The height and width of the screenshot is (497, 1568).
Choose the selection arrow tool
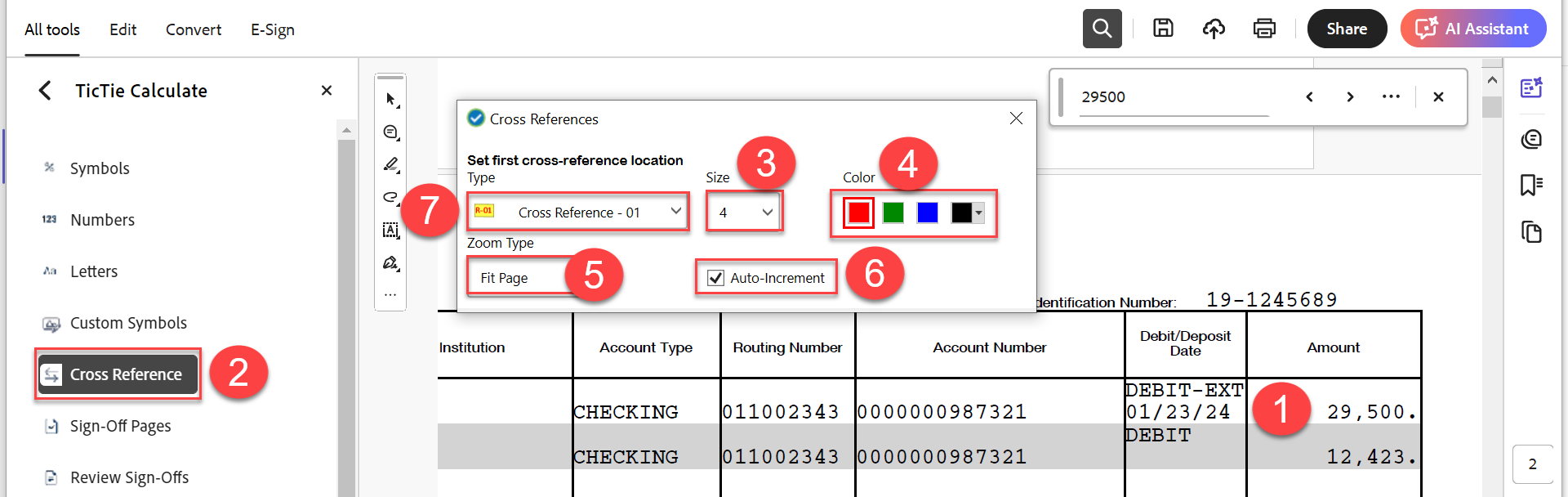pos(390,100)
